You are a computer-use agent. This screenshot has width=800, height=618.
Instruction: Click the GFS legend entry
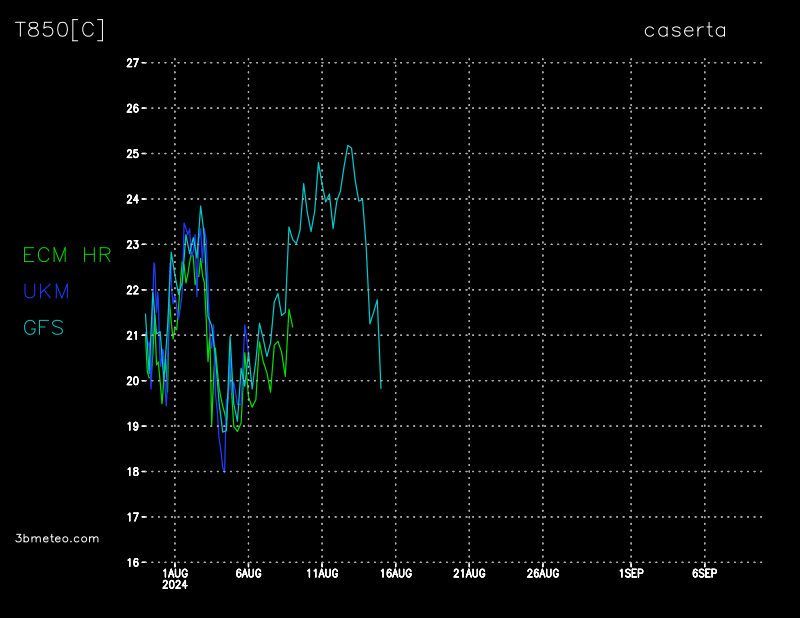pyautogui.click(x=44, y=328)
